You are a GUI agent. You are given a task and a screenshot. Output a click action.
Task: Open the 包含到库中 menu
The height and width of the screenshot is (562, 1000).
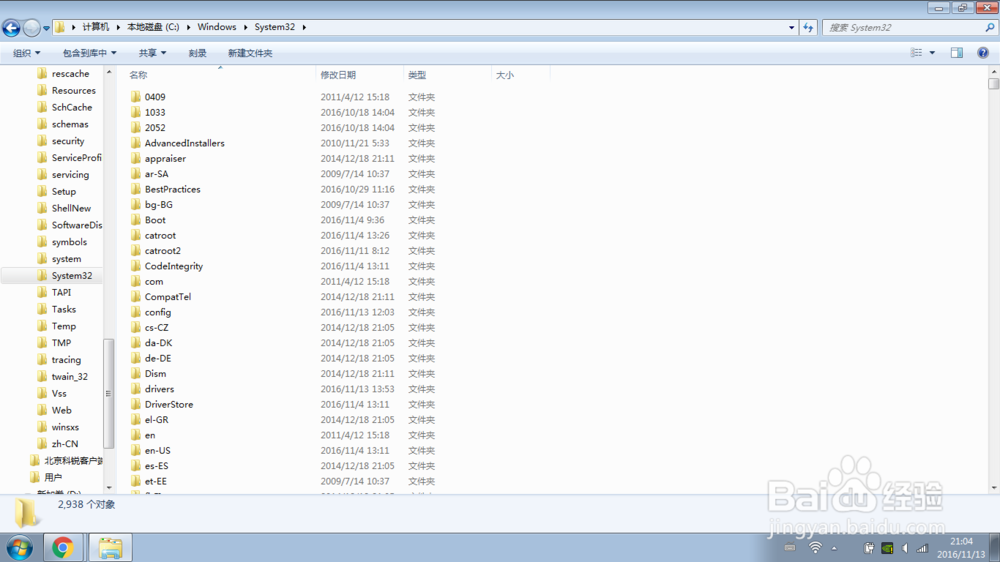tap(89, 53)
